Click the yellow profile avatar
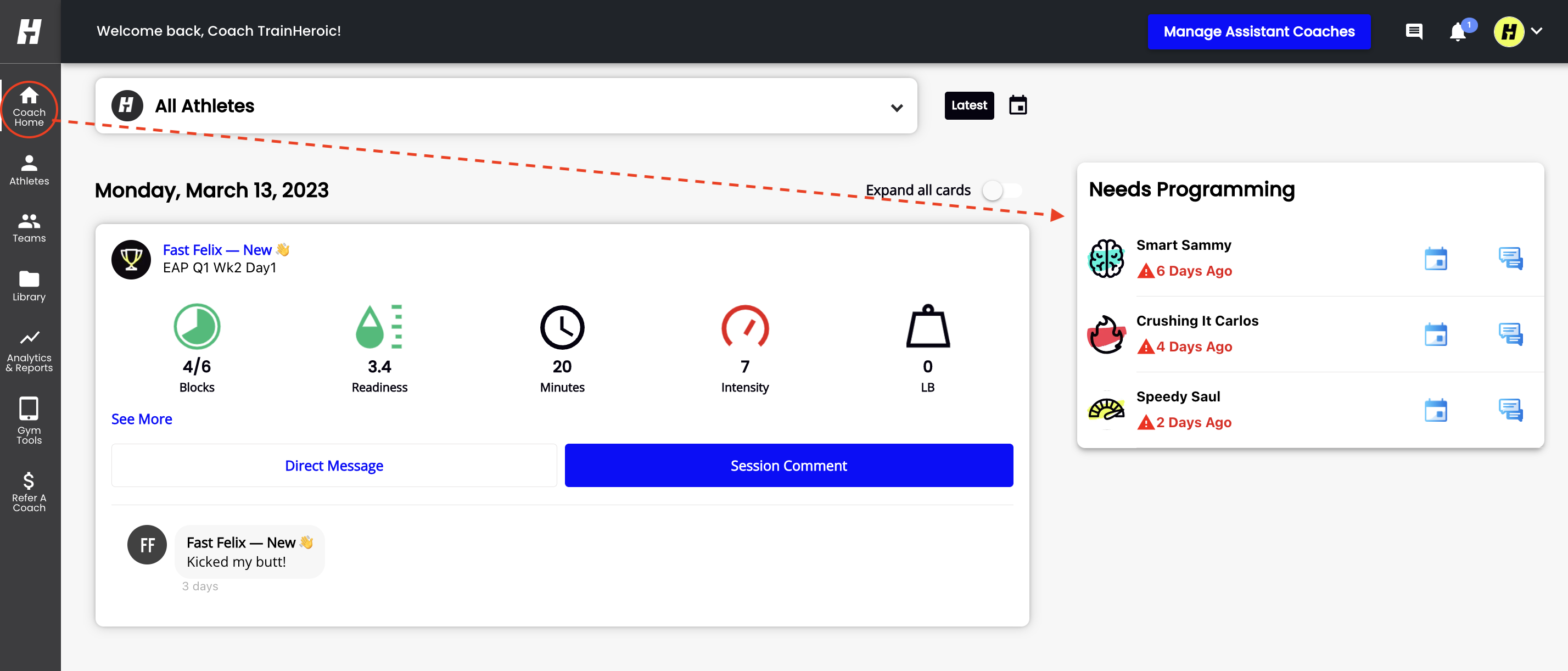Image resolution: width=1568 pixels, height=671 pixels. click(1508, 32)
